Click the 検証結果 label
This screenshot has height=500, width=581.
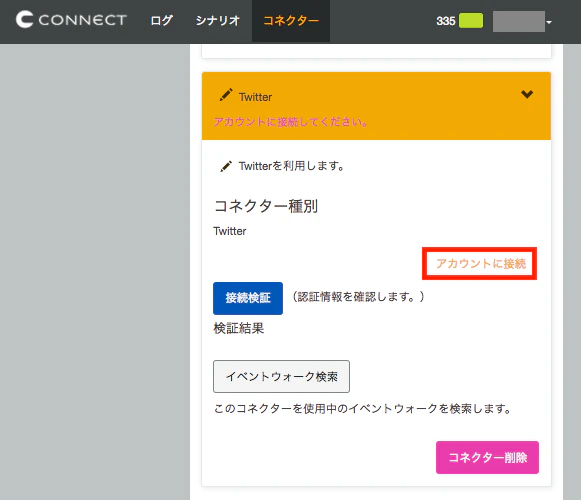[239, 328]
